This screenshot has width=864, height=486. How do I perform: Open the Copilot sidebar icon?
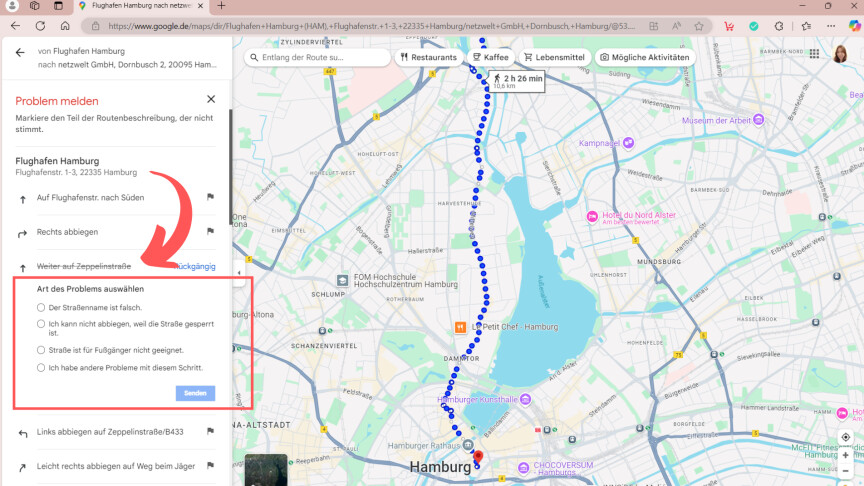855,26
